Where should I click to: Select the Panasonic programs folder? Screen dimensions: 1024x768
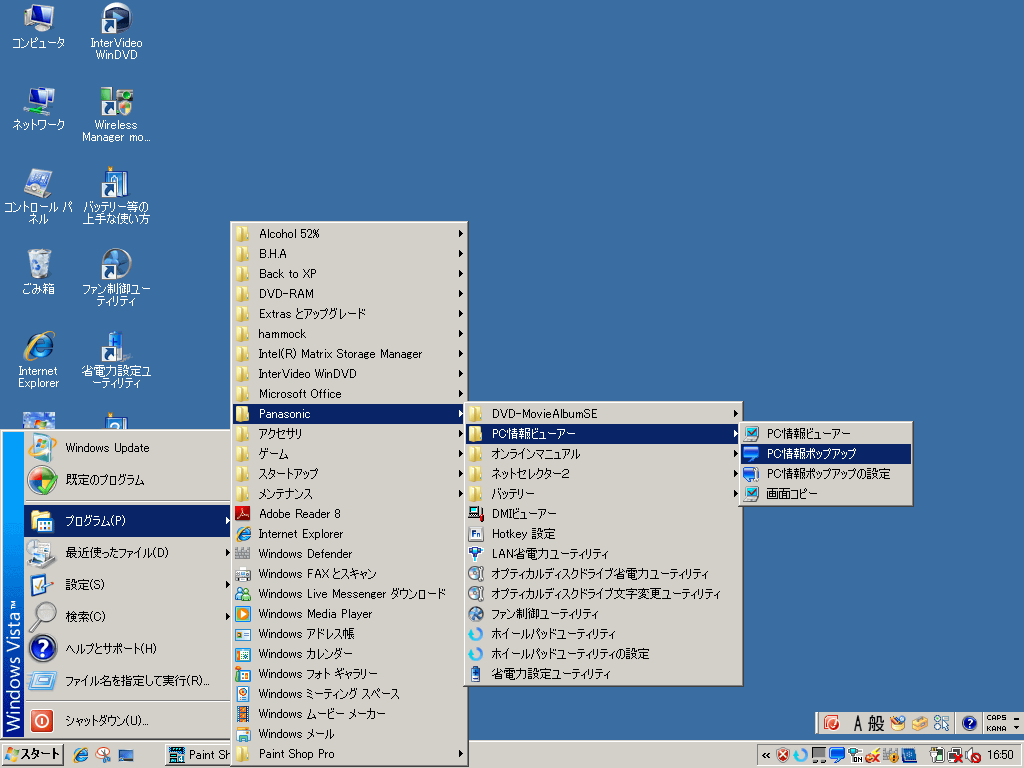pos(349,414)
